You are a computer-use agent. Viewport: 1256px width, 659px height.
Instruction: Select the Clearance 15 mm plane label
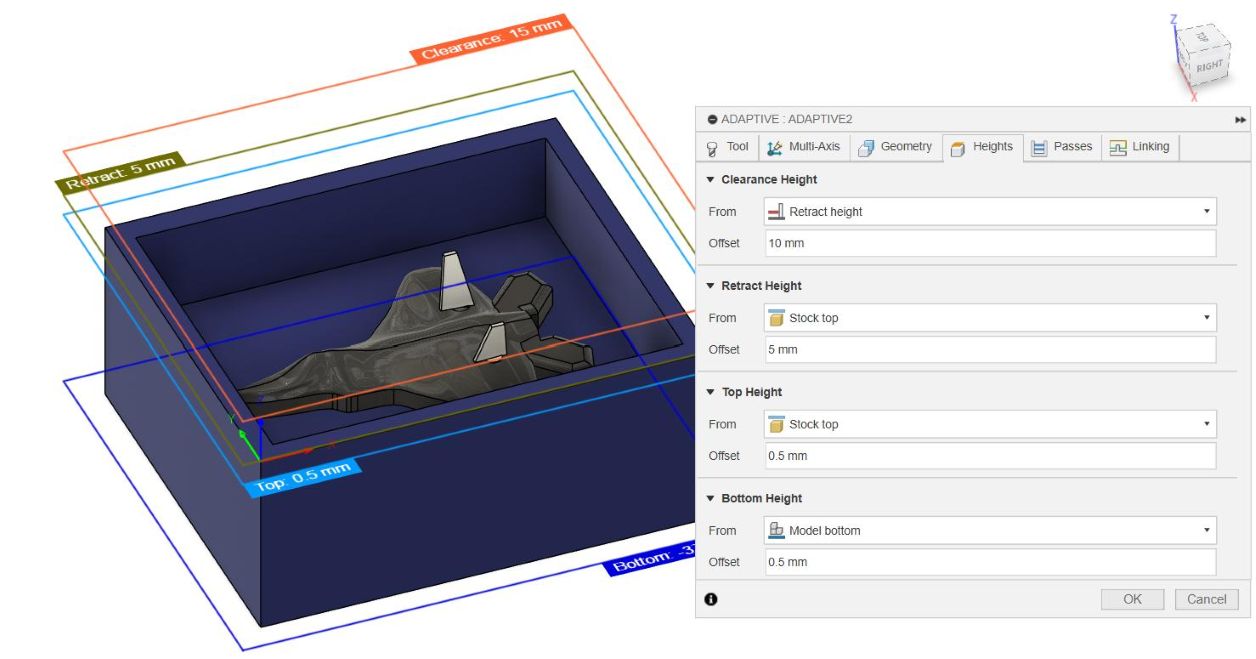(x=491, y=39)
